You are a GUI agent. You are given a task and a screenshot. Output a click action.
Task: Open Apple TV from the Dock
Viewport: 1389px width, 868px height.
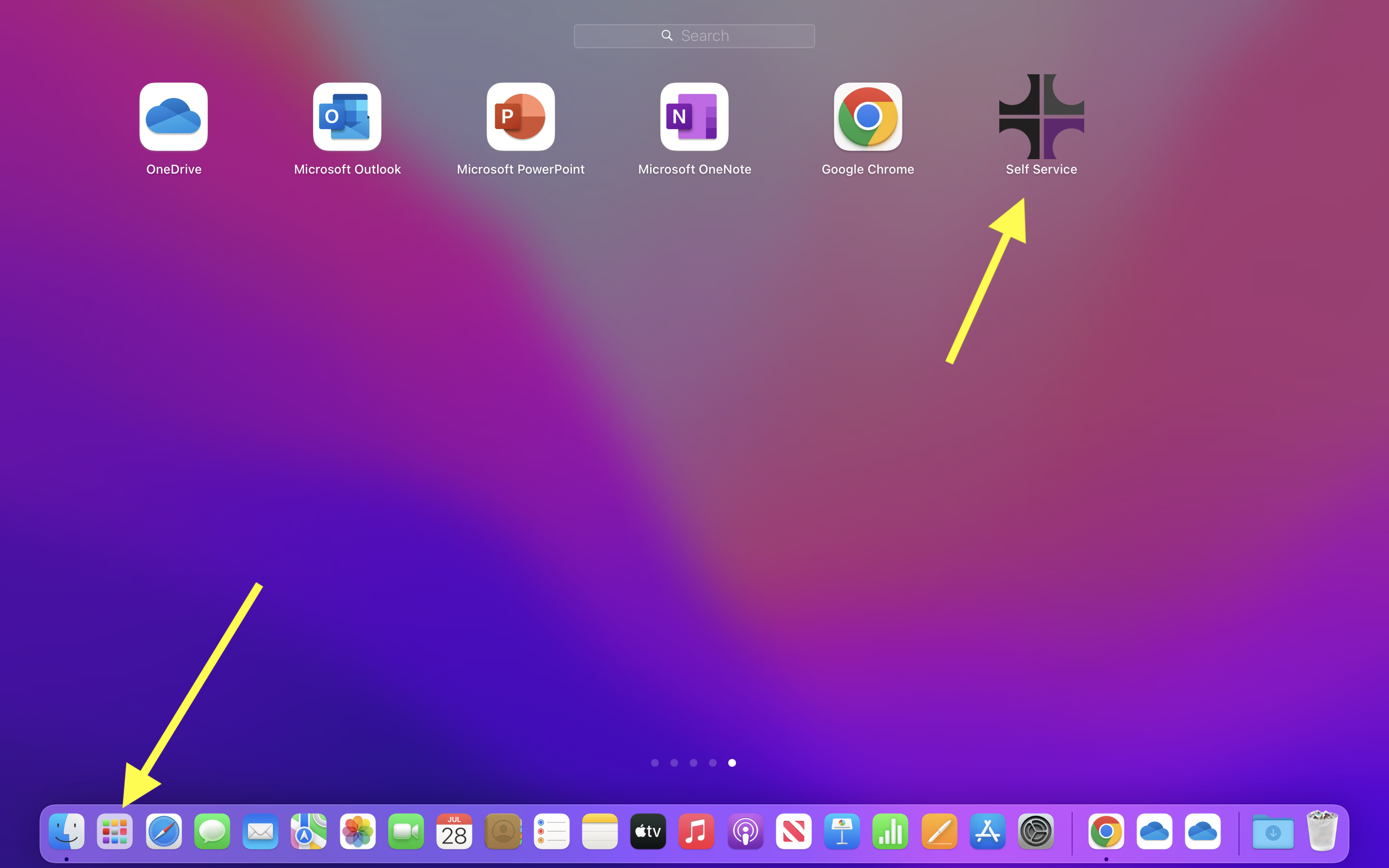click(649, 831)
